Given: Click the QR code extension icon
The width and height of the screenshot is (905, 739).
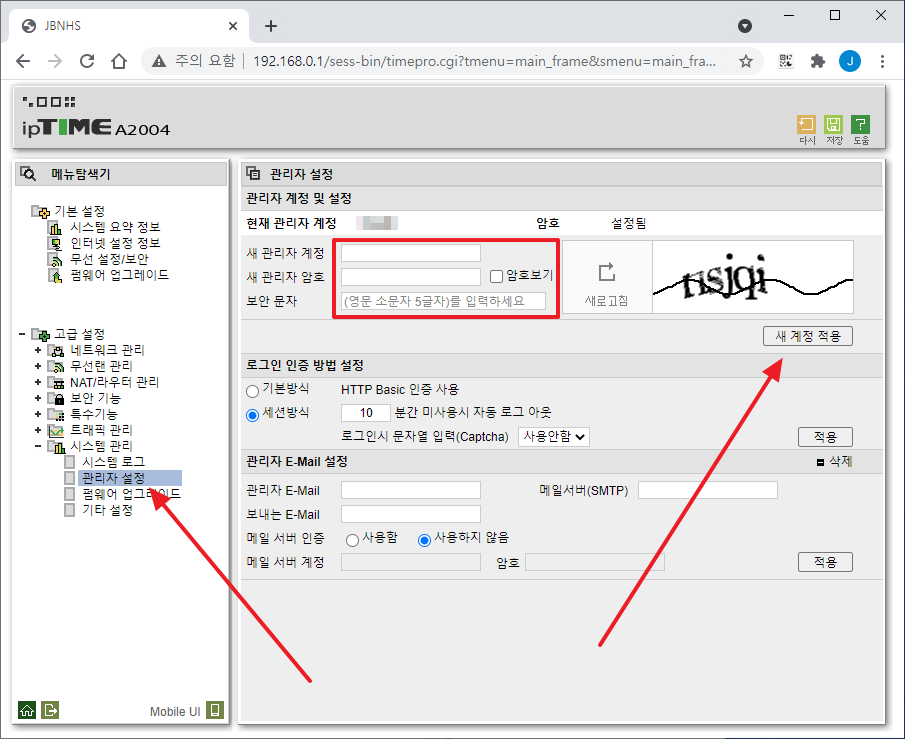Looking at the screenshot, I should point(786,61).
